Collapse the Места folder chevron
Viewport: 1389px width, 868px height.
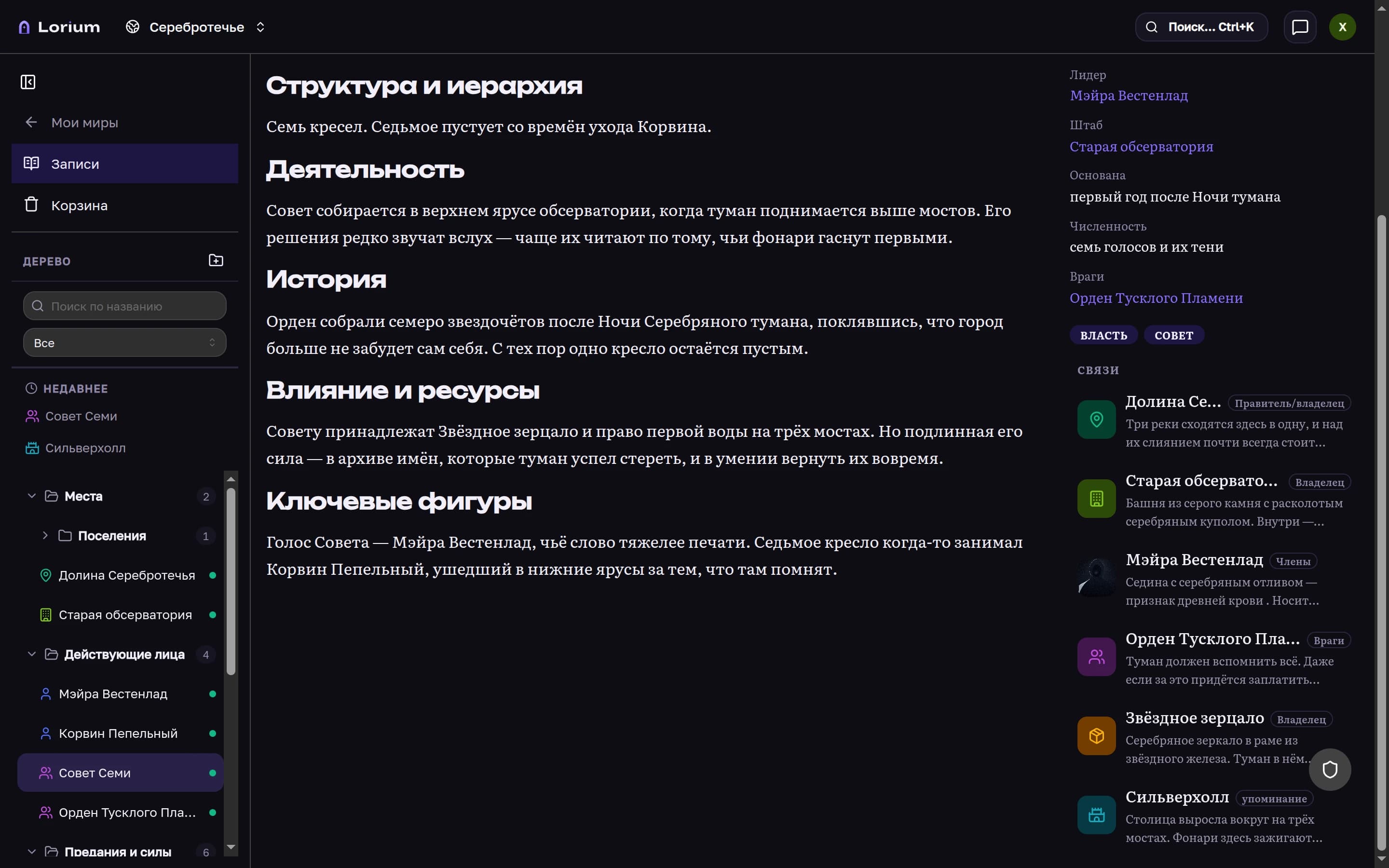click(x=32, y=496)
